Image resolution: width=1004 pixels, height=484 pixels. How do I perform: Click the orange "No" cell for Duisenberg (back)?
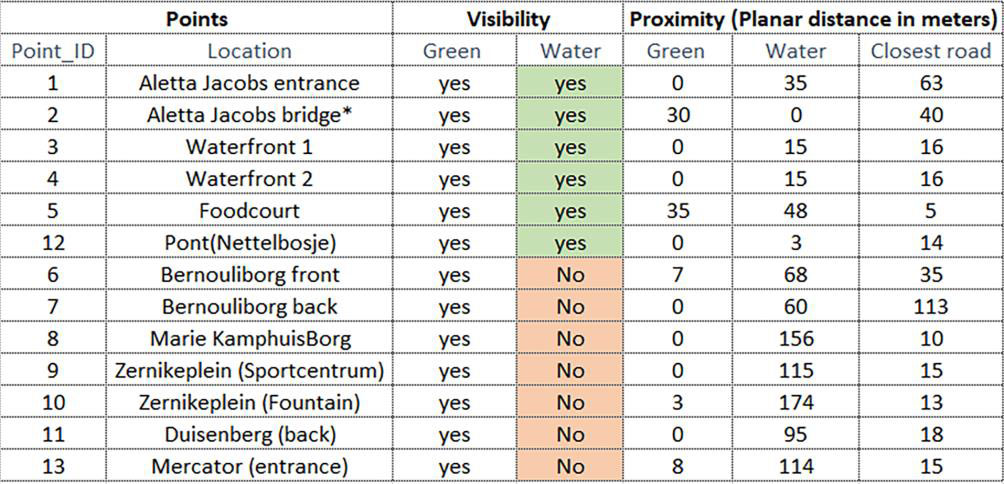[570, 435]
